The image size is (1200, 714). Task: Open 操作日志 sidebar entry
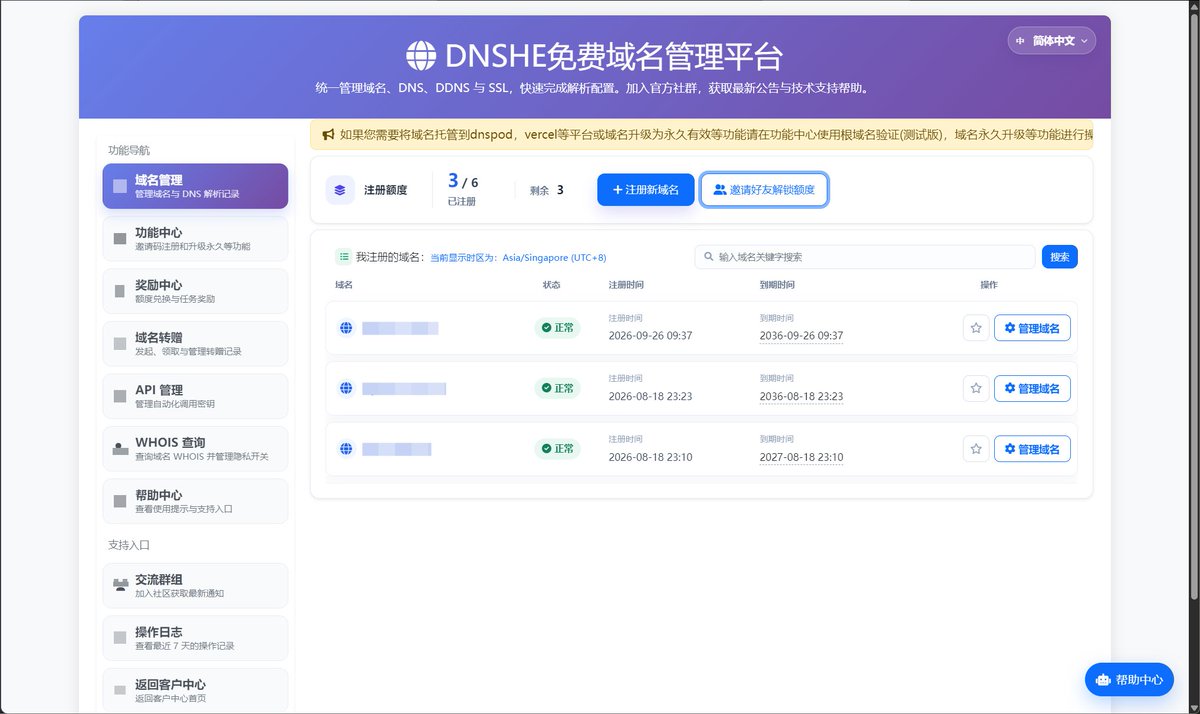click(x=195, y=638)
